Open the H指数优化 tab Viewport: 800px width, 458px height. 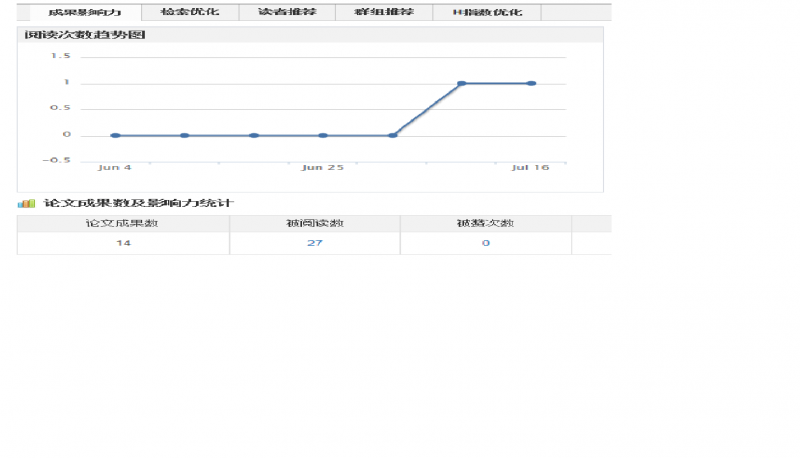tap(487, 12)
